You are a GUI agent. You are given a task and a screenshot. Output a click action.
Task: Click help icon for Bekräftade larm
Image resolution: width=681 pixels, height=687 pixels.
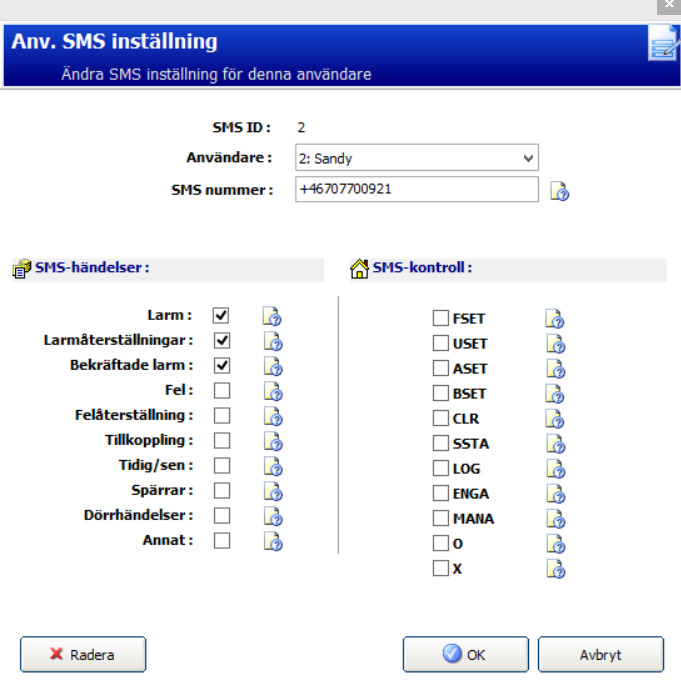pos(272,366)
